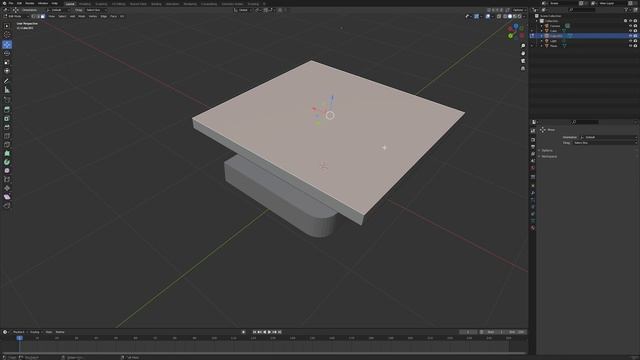Image resolution: width=640 pixels, height=360 pixels.
Task: Open the Drag dropdown in tool panel
Action: pyautogui.click(x=604, y=143)
